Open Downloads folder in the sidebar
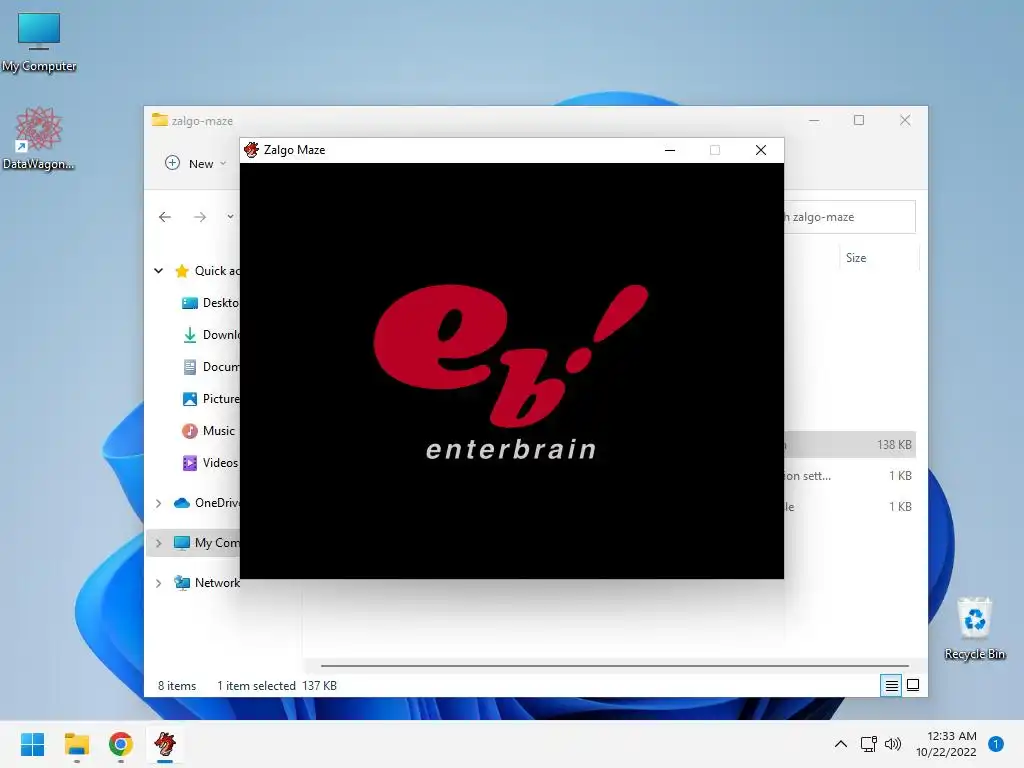 coord(210,334)
